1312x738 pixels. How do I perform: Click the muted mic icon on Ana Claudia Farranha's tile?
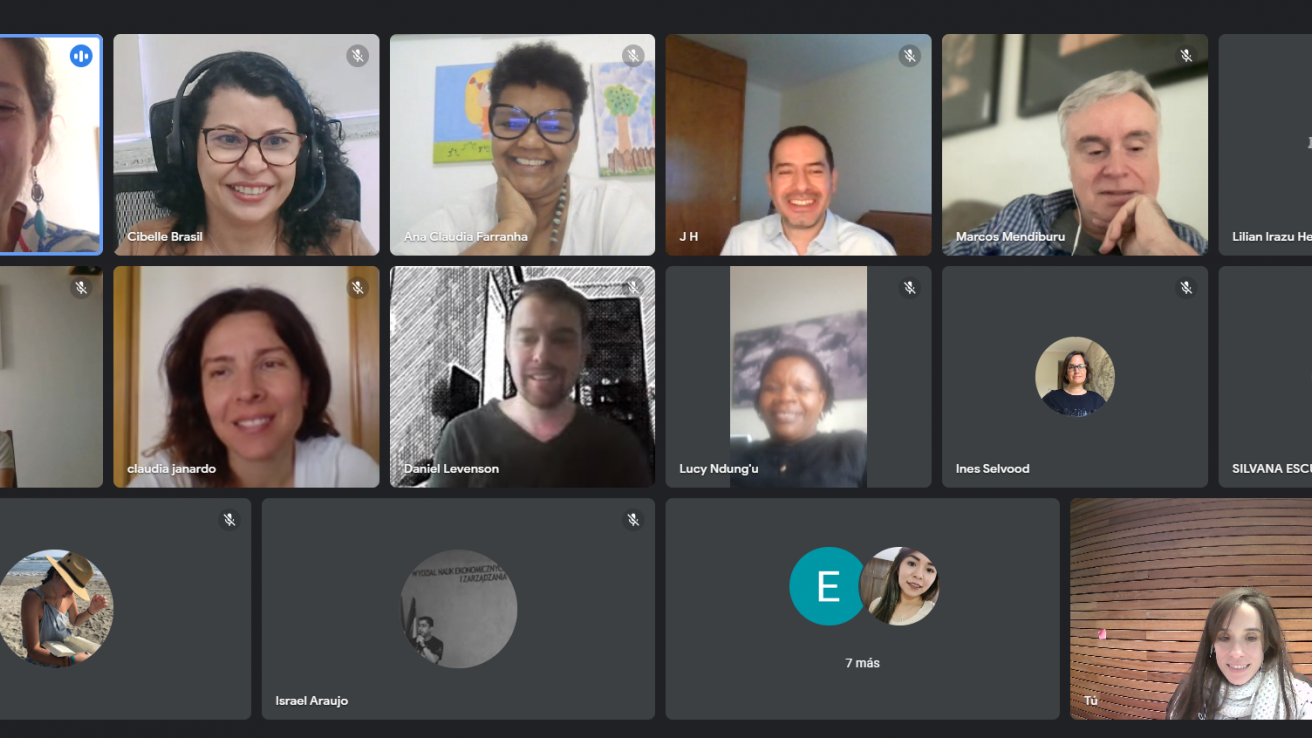[633, 56]
